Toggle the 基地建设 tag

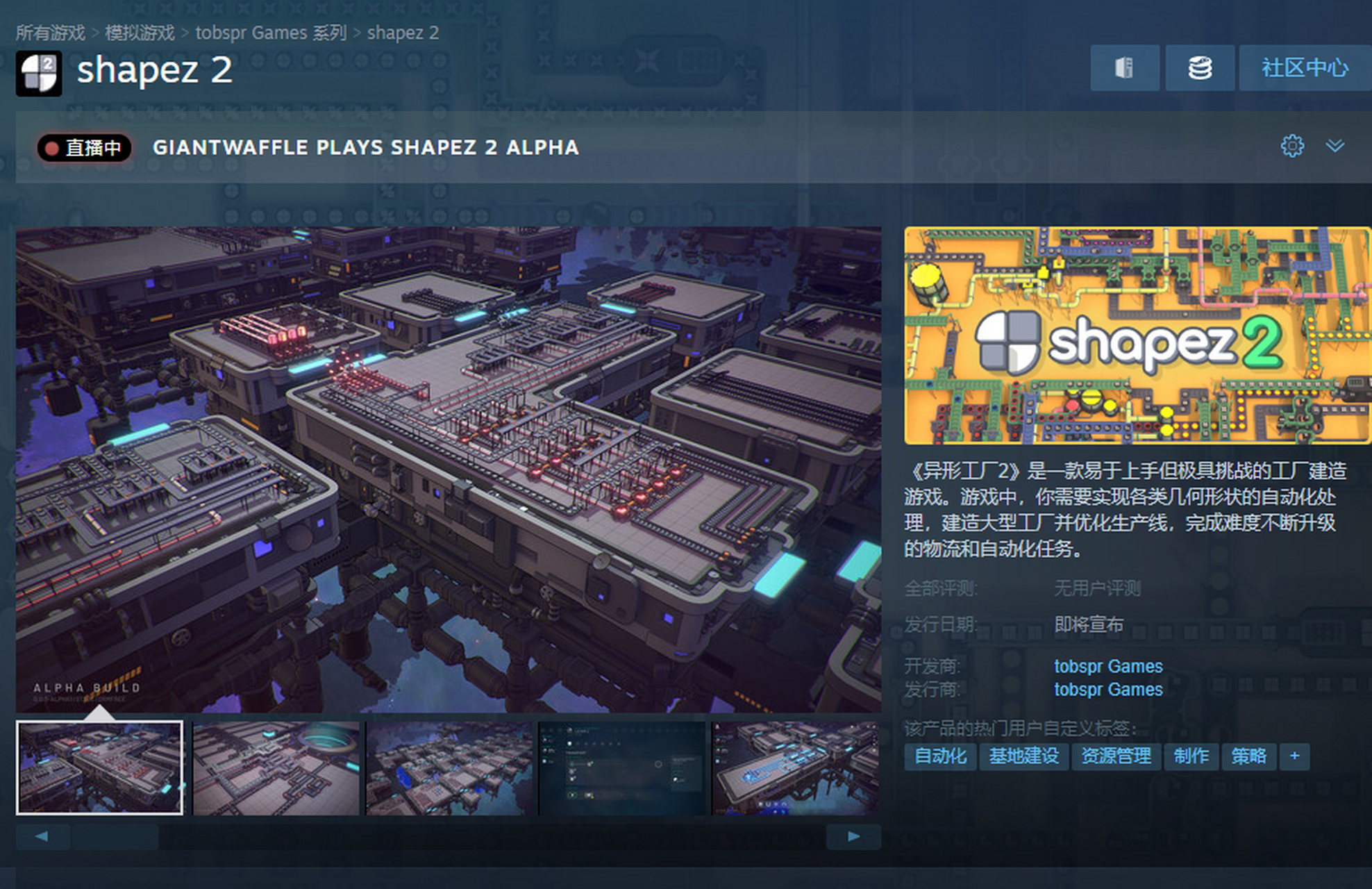[1026, 756]
